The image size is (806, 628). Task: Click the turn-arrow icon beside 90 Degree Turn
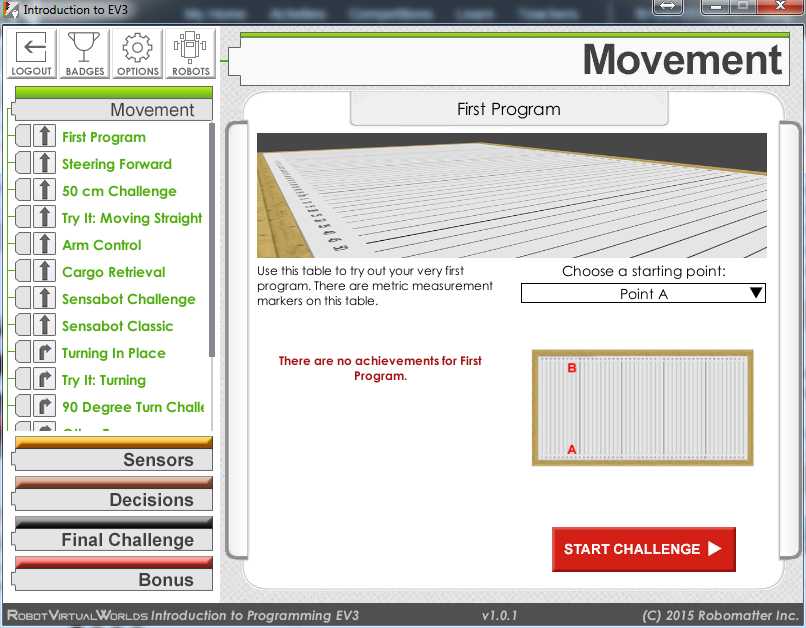coord(45,407)
